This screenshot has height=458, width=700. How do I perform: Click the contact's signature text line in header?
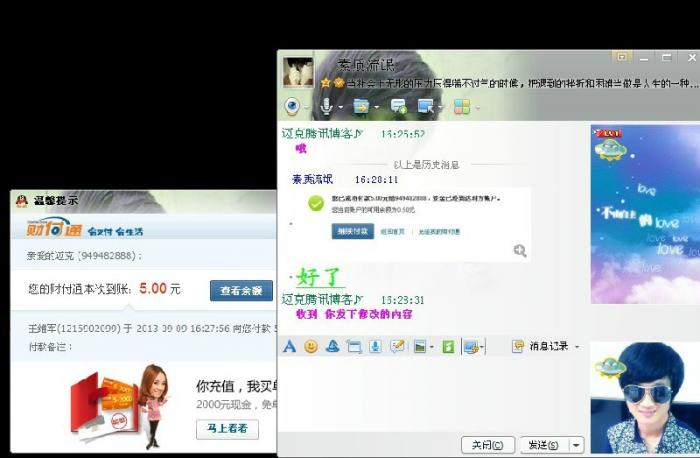[523, 83]
